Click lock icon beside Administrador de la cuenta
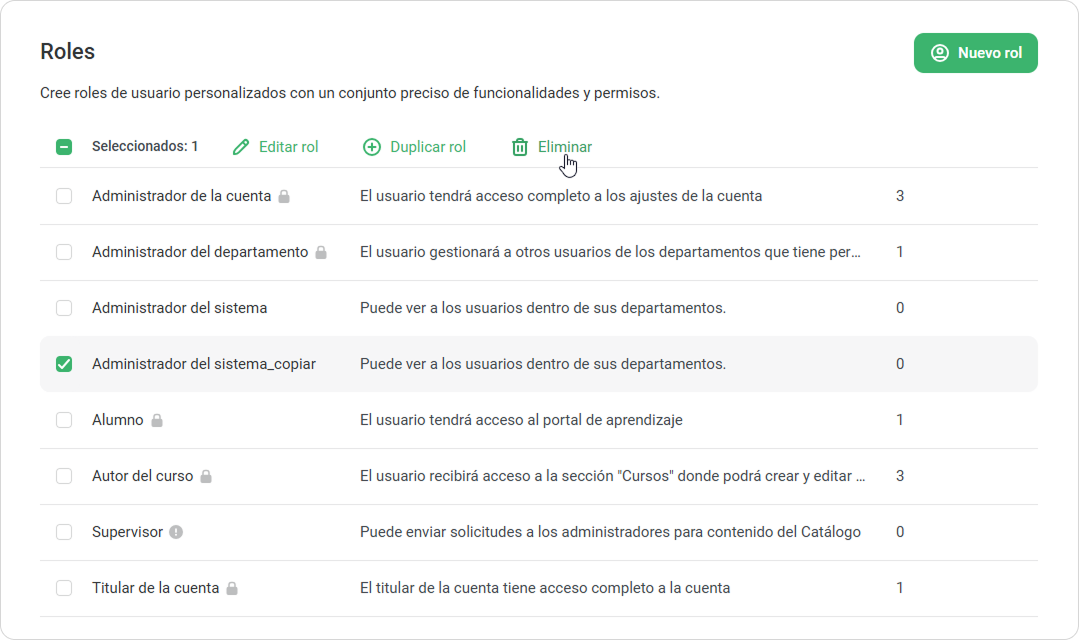1079x640 pixels. (x=284, y=197)
